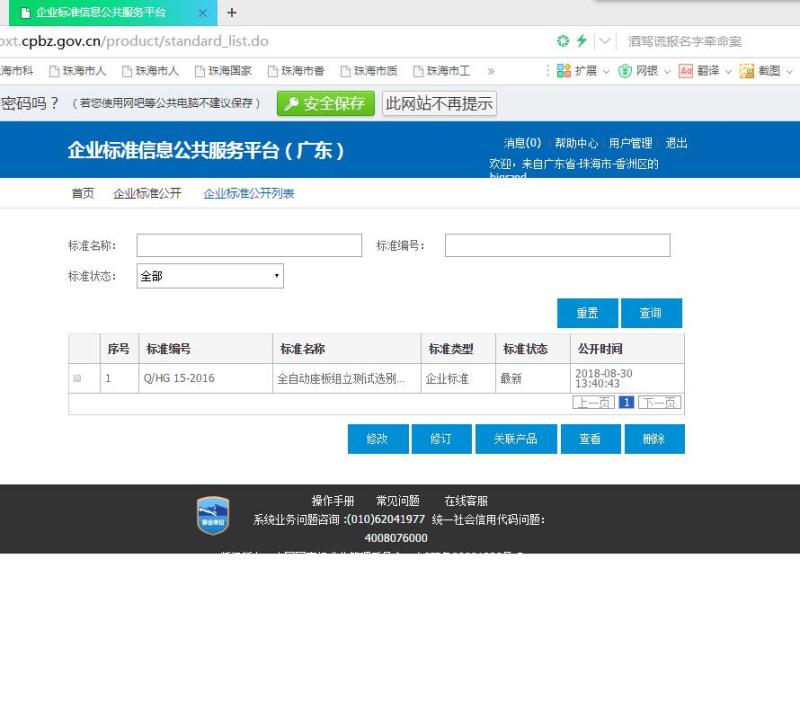
Task: Click the 关联产品 button
Action: pyautogui.click(x=516, y=439)
